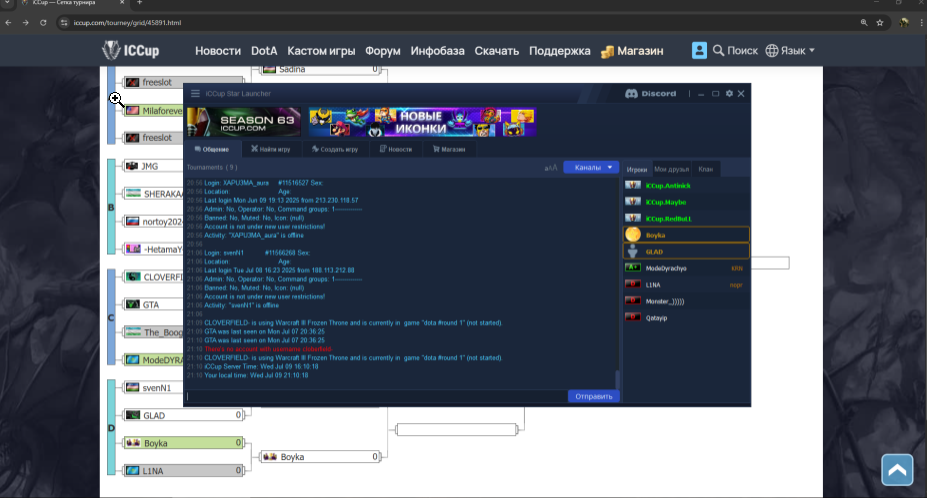
Task: Bookmark this page with the star icon
Action: (x=880, y=22)
